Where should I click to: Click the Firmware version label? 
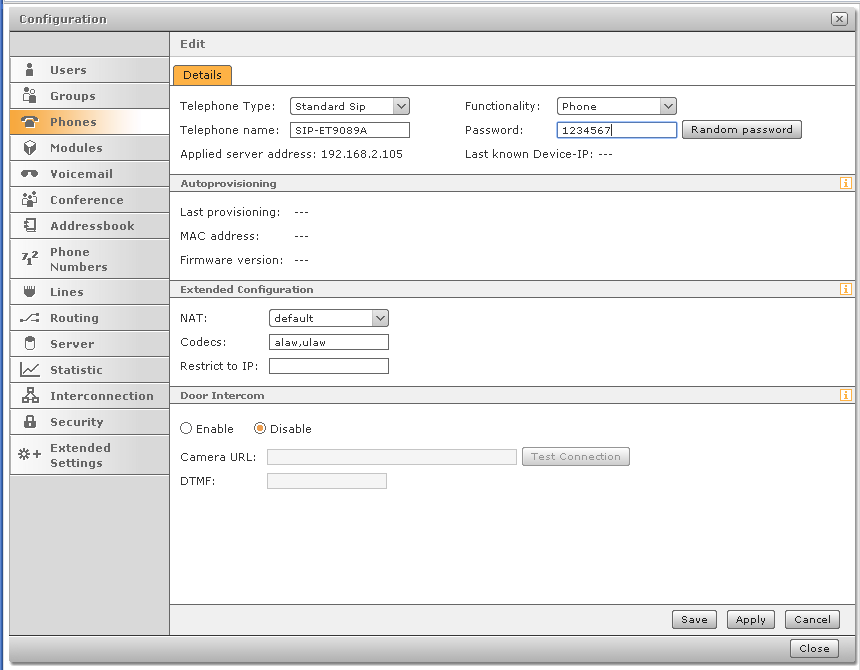click(x=231, y=260)
